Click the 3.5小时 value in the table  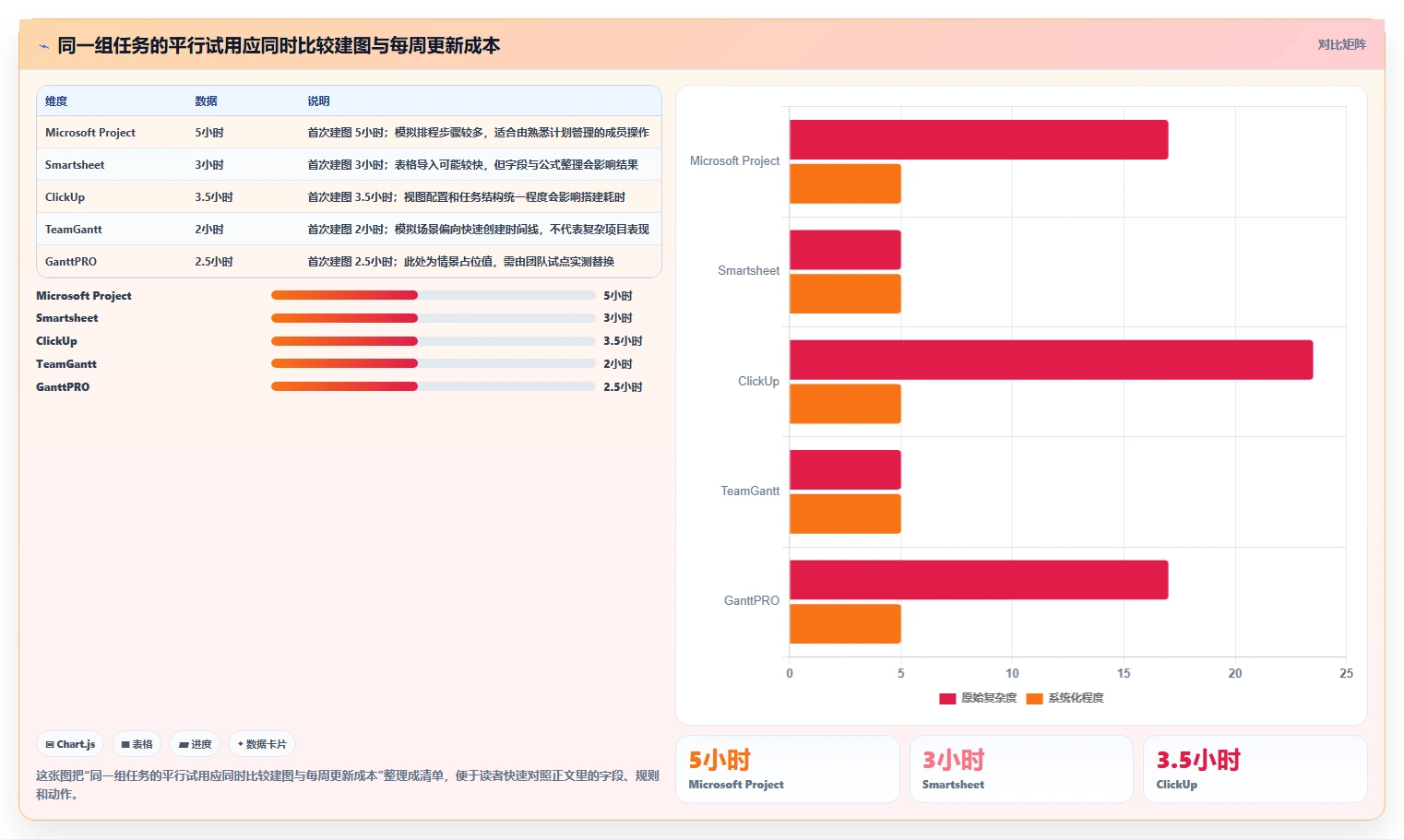pyautogui.click(x=214, y=197)
